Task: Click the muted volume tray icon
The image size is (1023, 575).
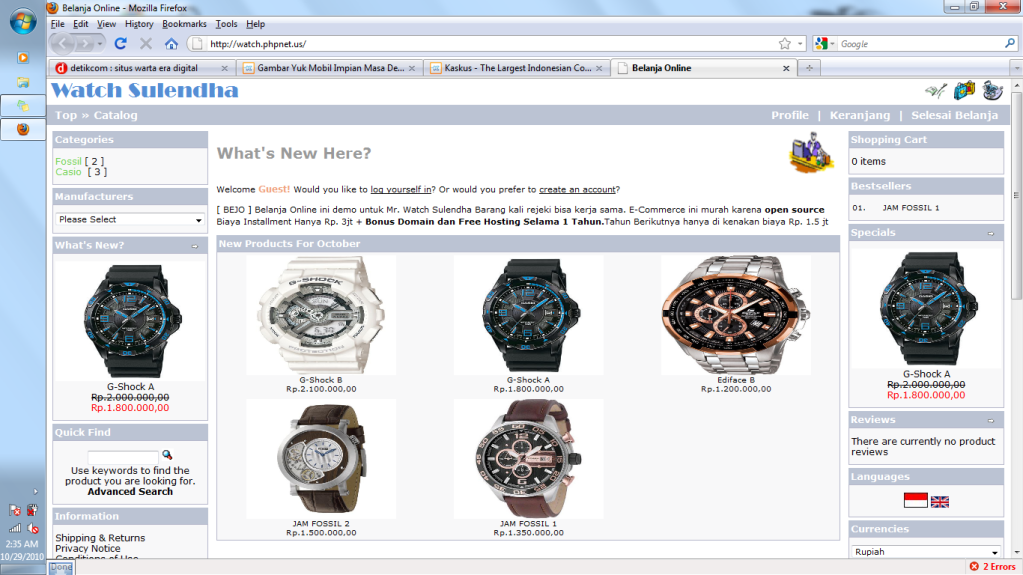Action: tap(32, 528)
